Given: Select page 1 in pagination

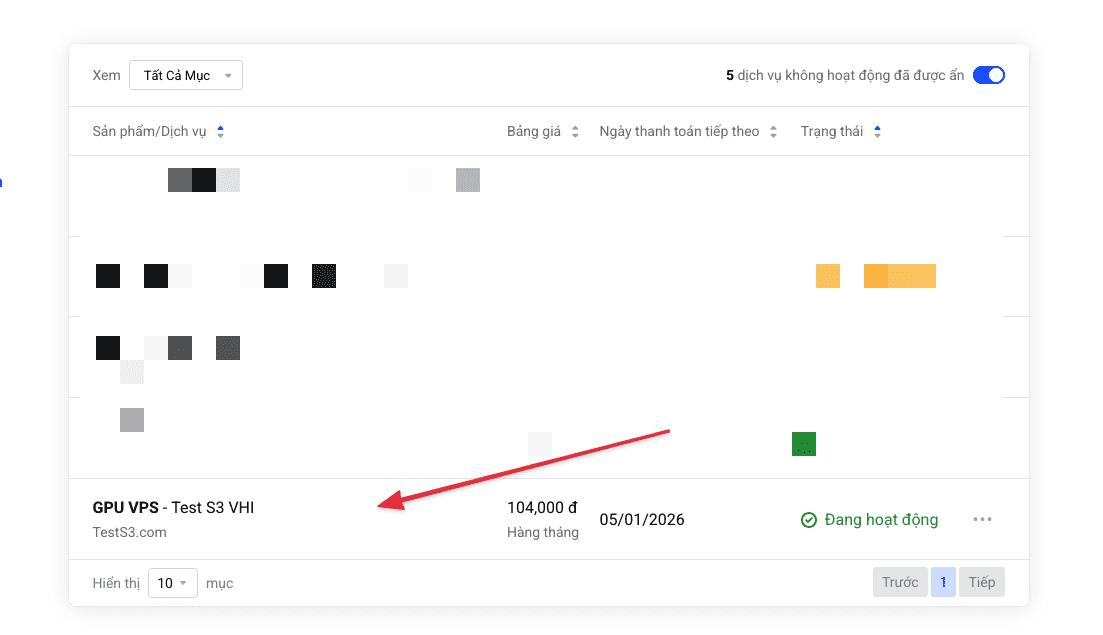Looking at the screenshot, I should pos(943,582).
